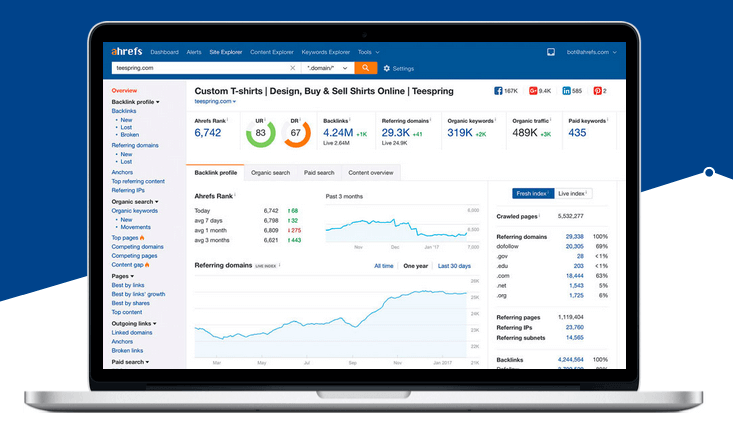Open Content Explorer

pyautogui.click(x=272, y=52)
